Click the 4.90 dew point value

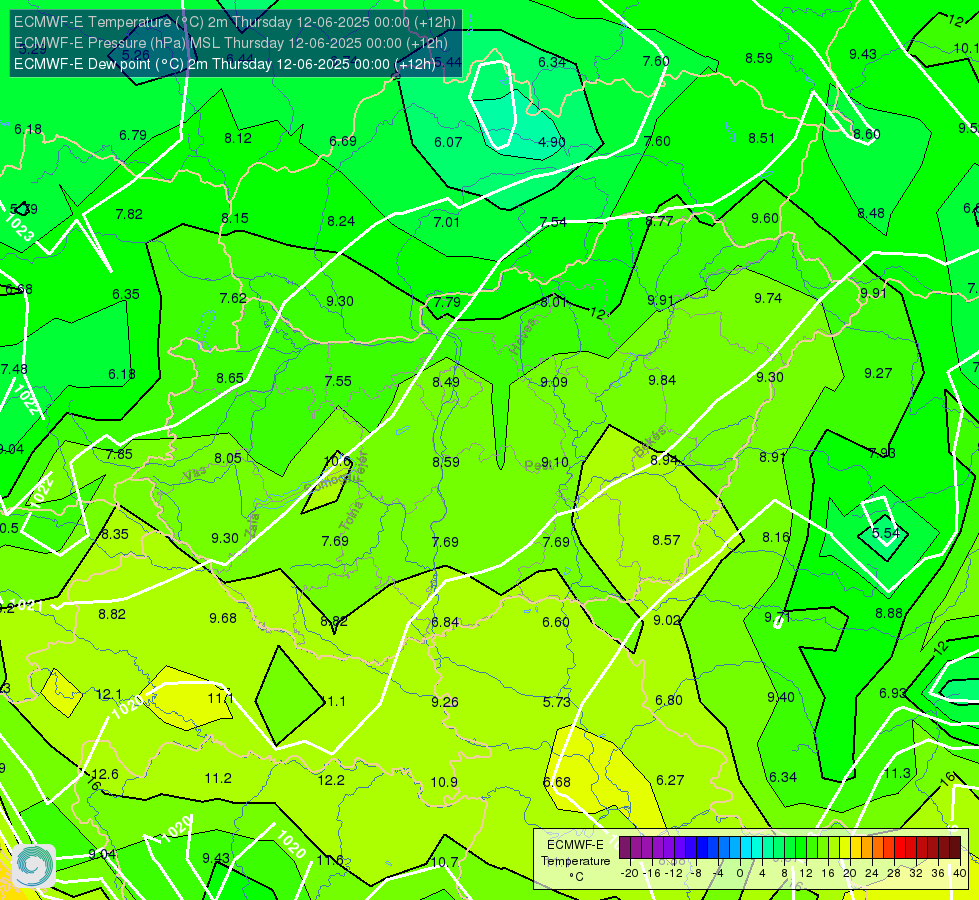(x=552, y=142)
